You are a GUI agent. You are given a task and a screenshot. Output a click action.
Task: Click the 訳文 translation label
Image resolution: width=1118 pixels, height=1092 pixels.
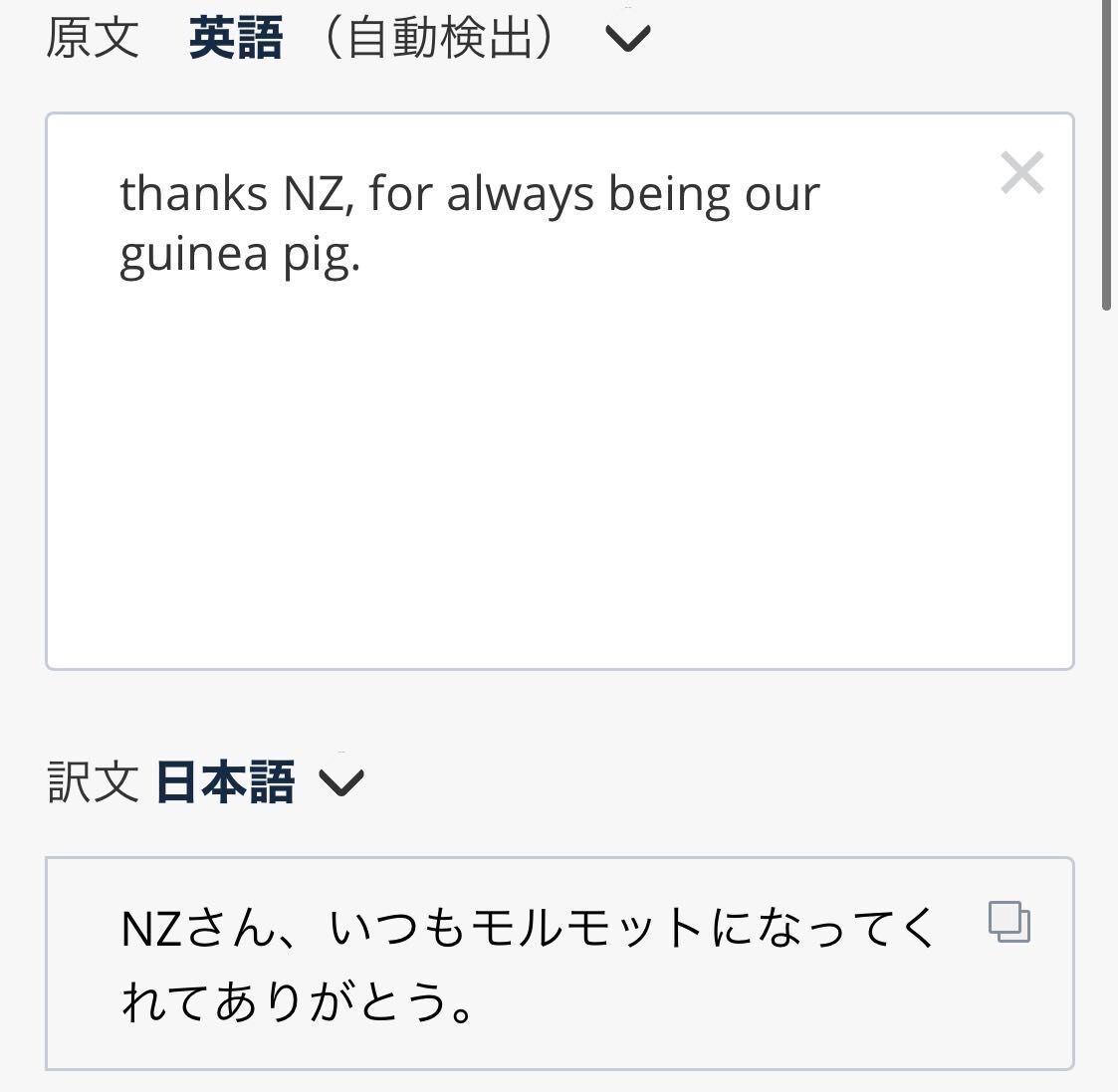point(93,782)
